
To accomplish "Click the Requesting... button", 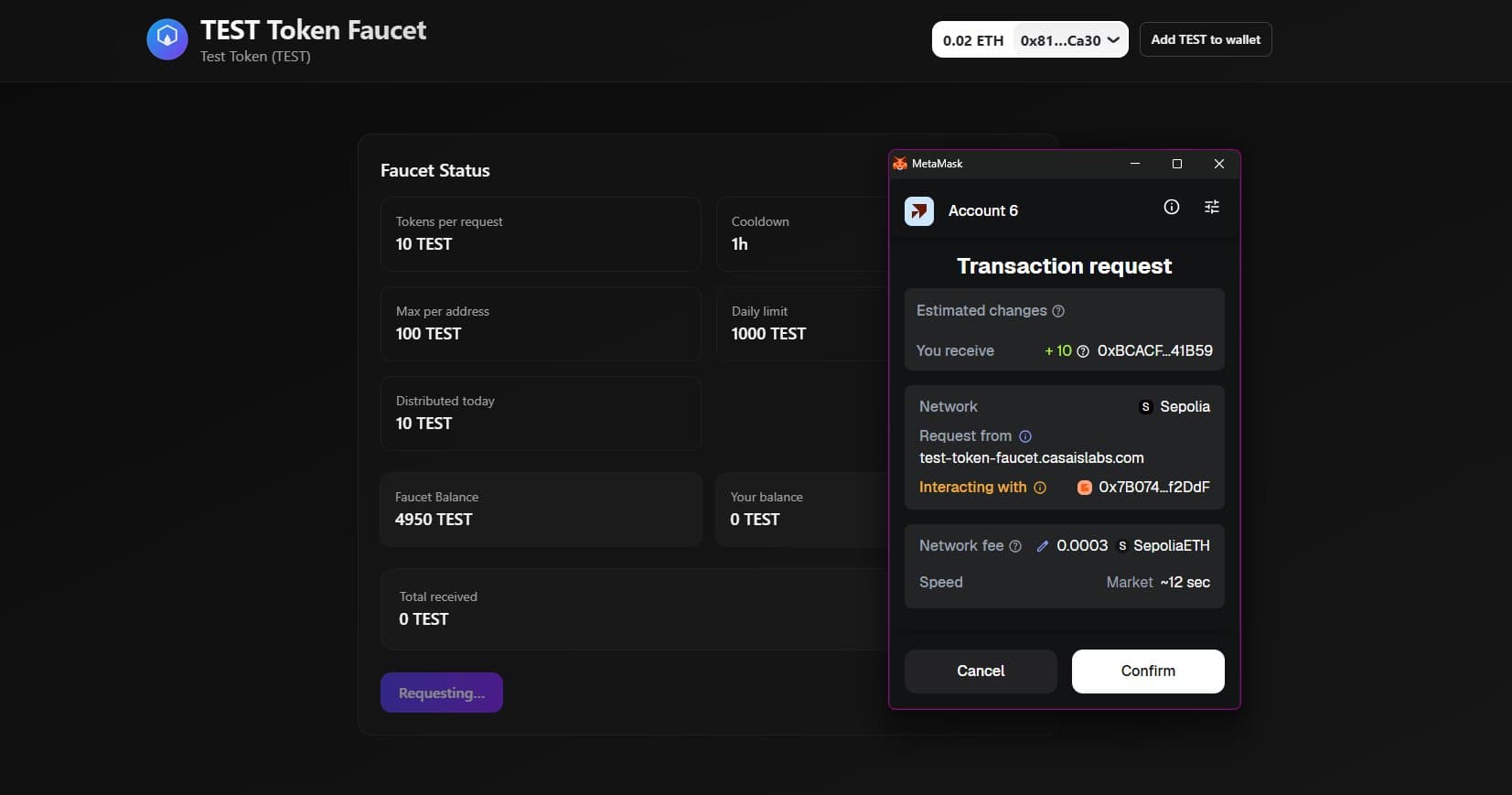I will pyautogui.click(x=442, y=693).
